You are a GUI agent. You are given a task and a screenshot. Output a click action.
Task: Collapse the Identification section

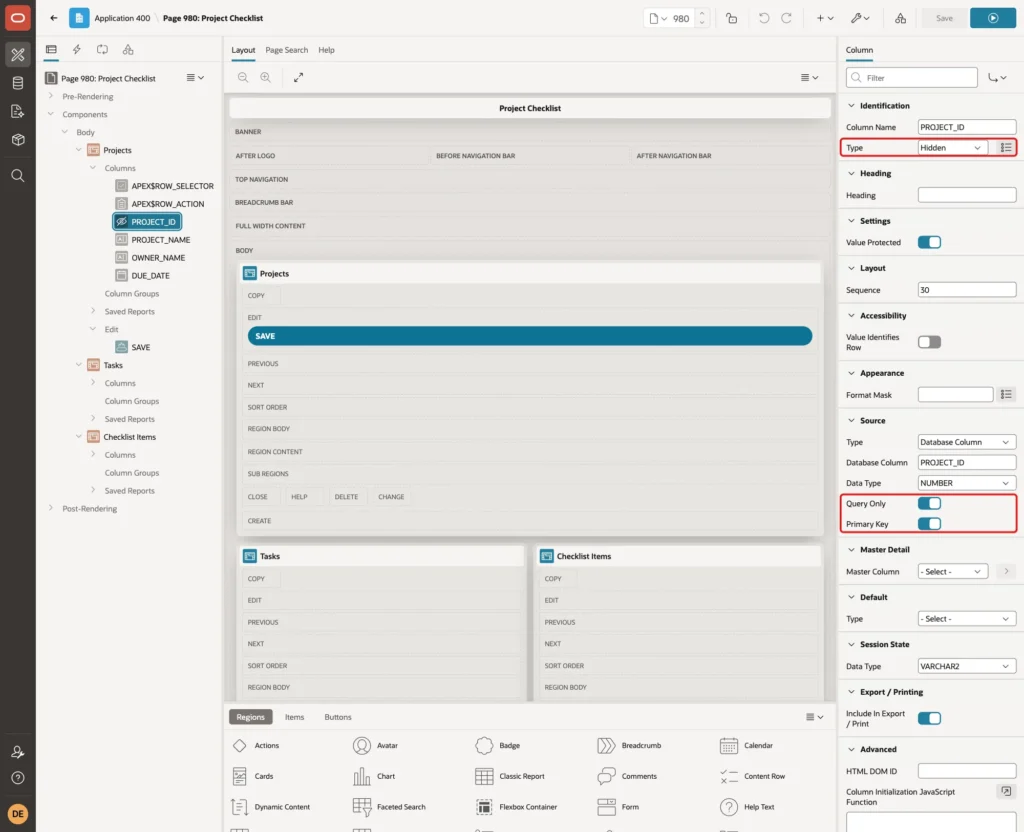tap(851, 106)
